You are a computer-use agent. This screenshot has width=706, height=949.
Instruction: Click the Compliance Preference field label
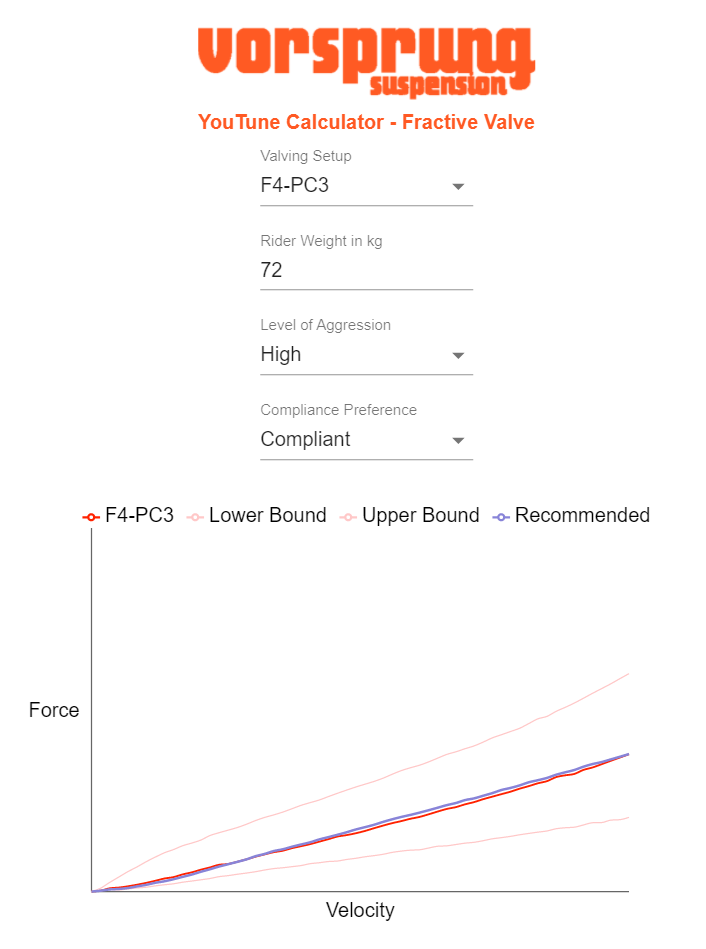[x=338, y=410]
